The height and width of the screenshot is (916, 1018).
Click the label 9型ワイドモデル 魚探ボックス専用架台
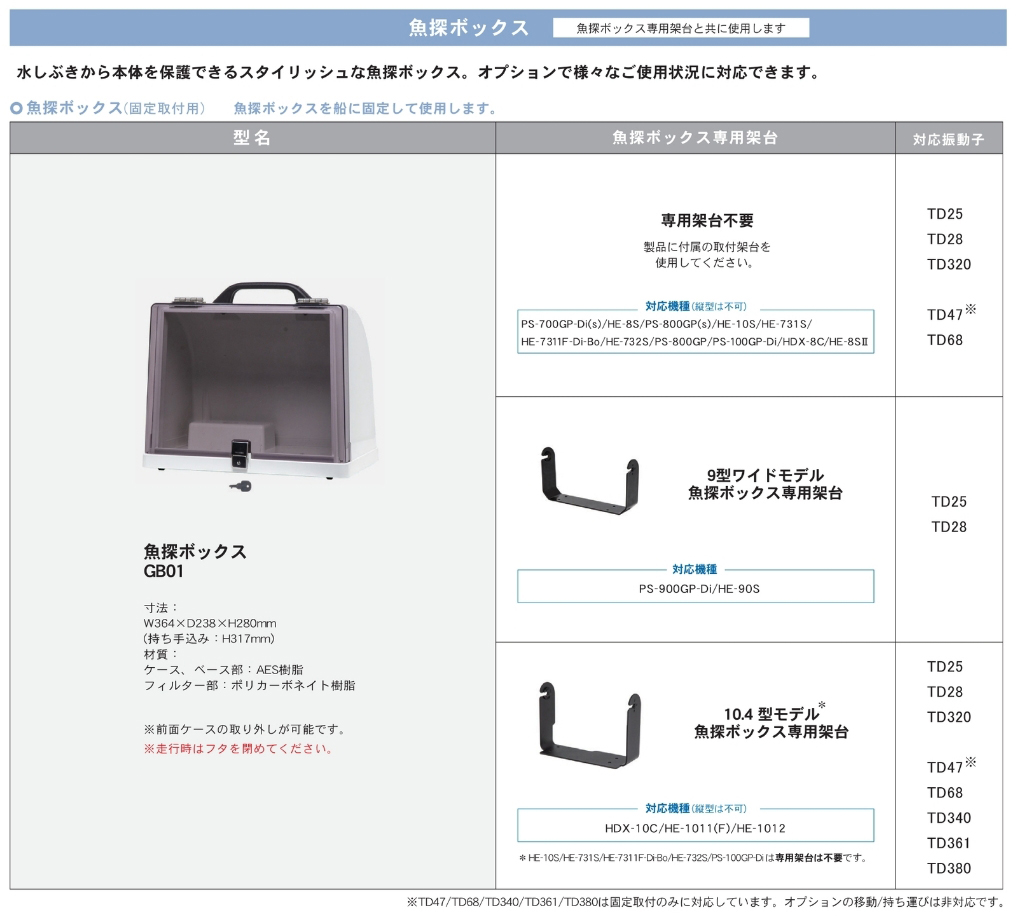(x=765, y=484)
